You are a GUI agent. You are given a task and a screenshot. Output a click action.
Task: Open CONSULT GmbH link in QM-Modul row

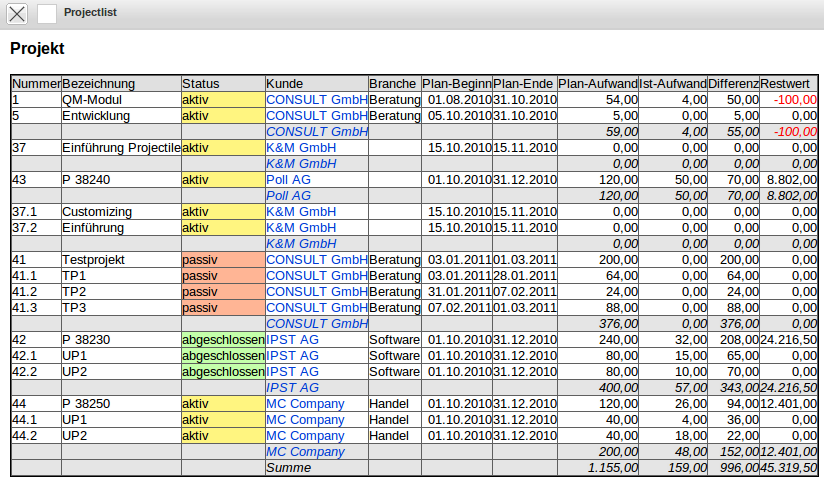point(316,100)
